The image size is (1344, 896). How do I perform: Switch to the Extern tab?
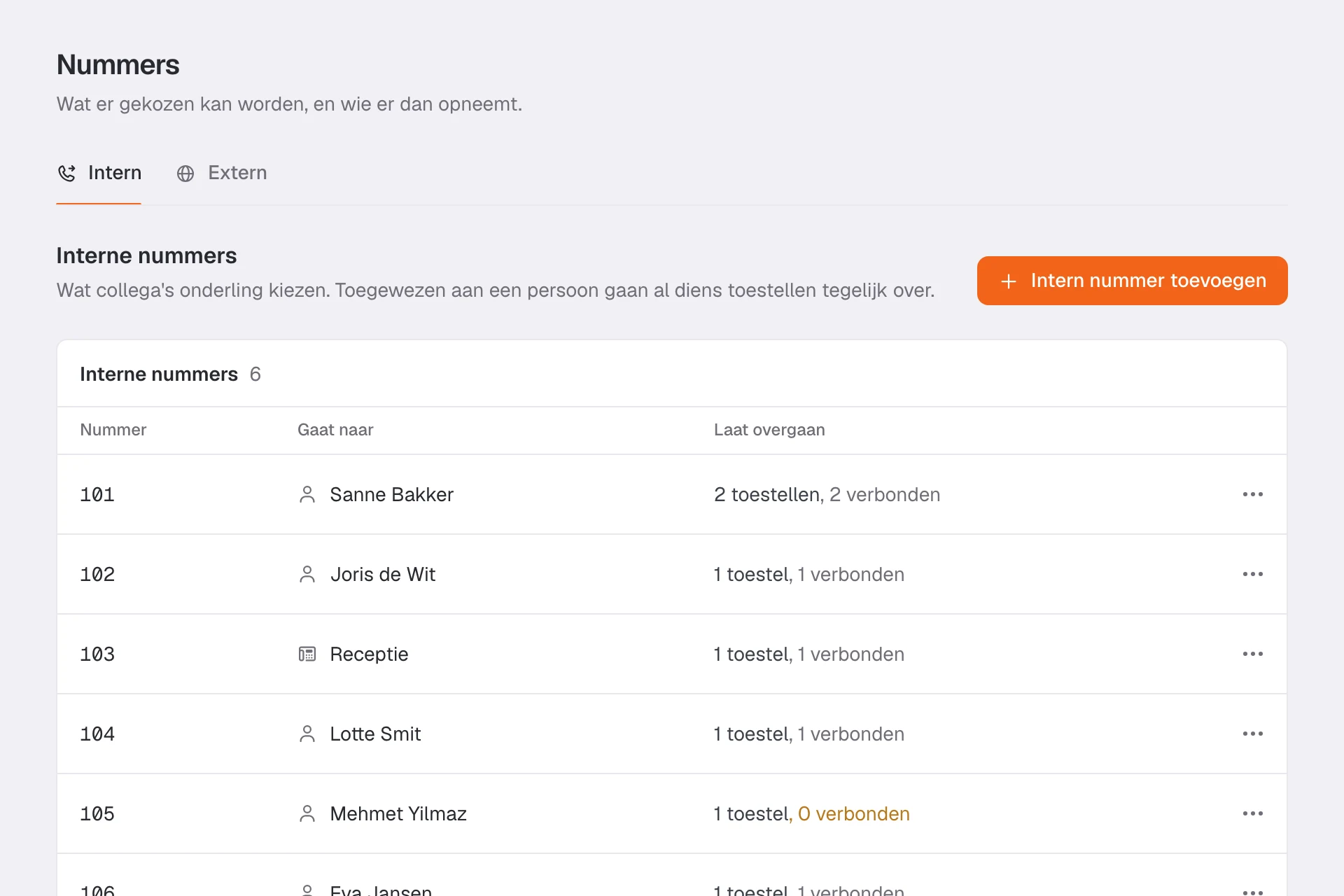(x=221, y=173)
